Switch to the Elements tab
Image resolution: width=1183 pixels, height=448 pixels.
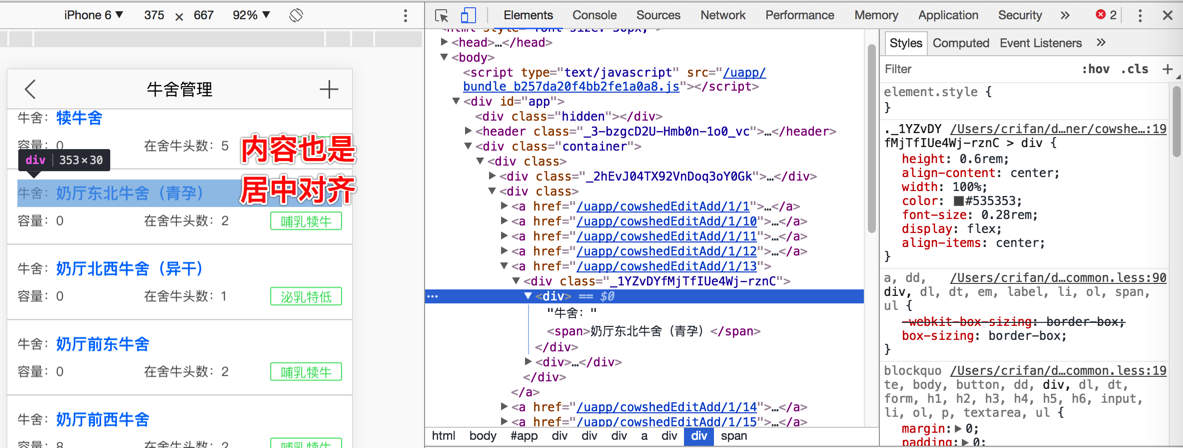tap(528, 15)
